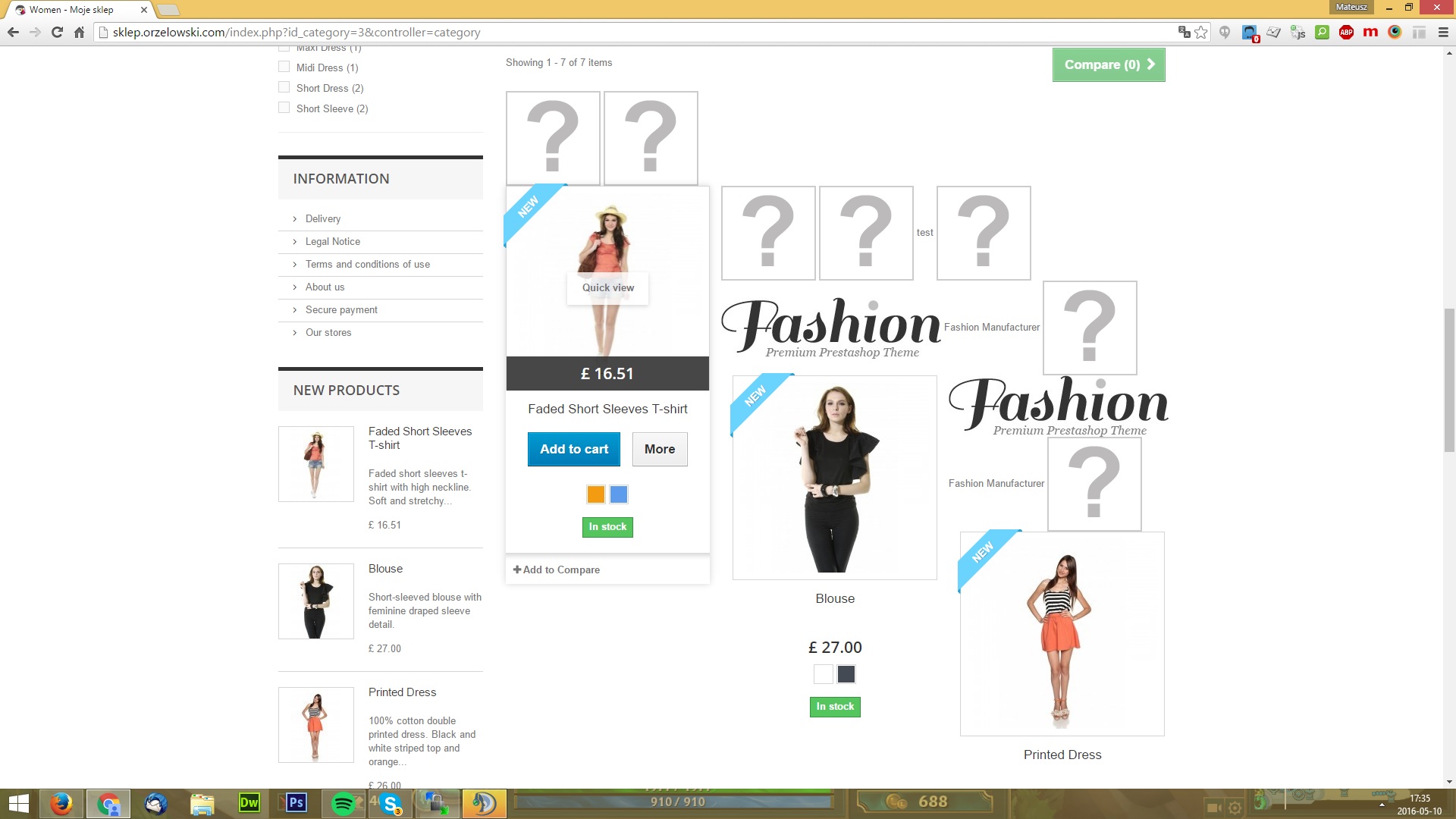This screenshot has width=1456, height=819.
Task: Open the Our stores link
Action: (328, 332)
